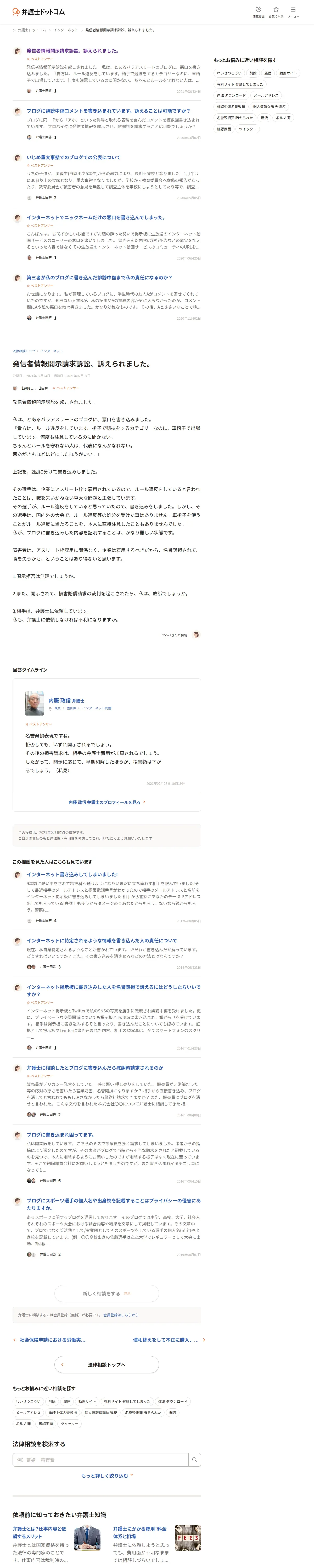This screenshot has width=314, height=1568.
Task: Click インターネット問題 specialty link
Action: tap(97, 708)
